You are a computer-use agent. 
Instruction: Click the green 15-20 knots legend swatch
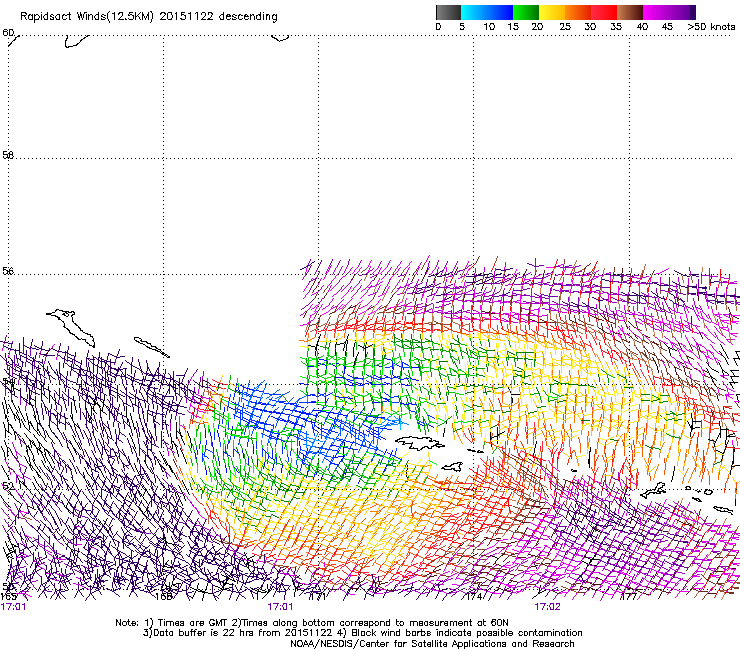[526, 12]
